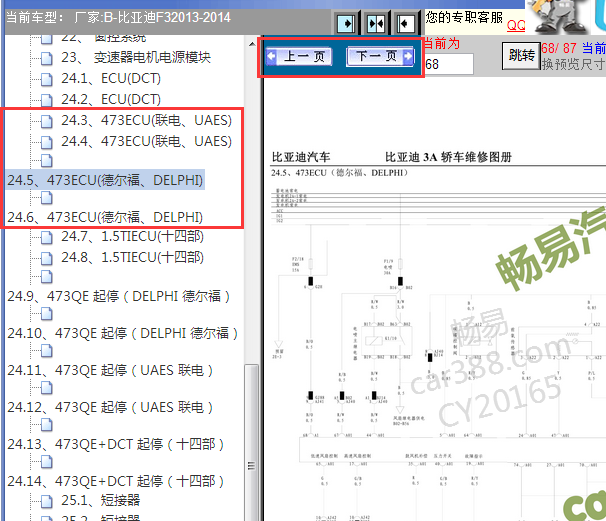Image resolution: width=606 pixels, height=521 pixels.
Task: Click page icon above 24.13、473QE+DCT entry
Action: (47, 425)
